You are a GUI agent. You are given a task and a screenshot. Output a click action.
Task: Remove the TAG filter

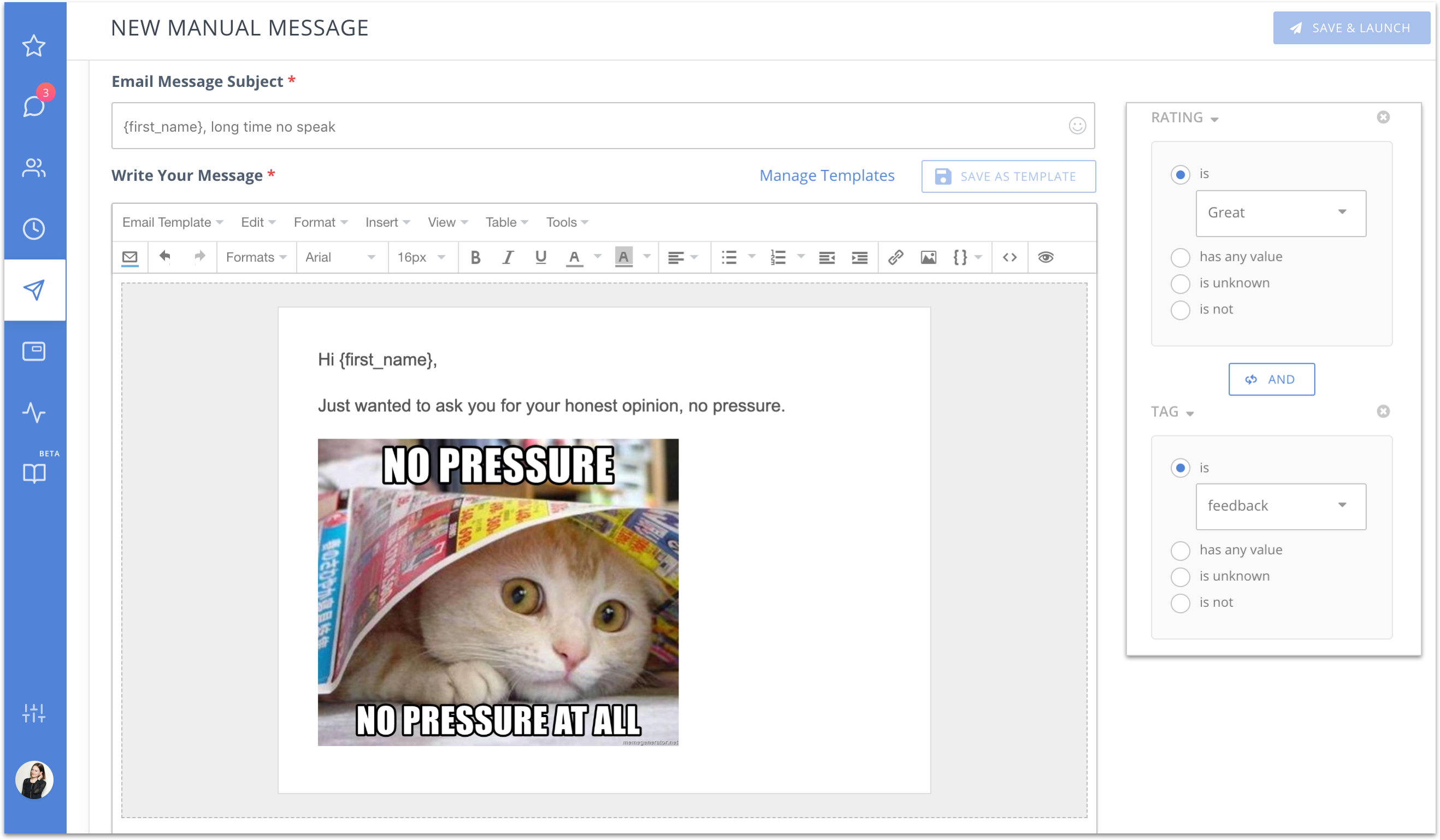pyautogui.click(x=1383, y=411)
